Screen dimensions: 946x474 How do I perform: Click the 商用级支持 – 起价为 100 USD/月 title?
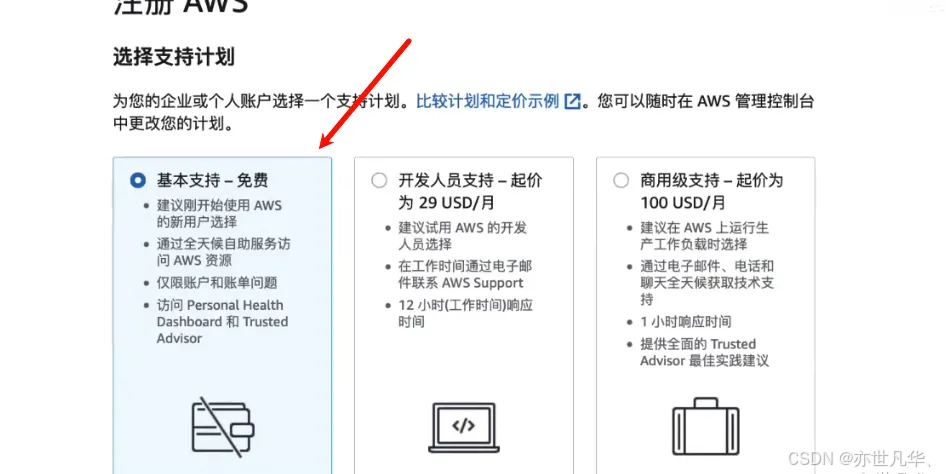(x=711, y=191)
